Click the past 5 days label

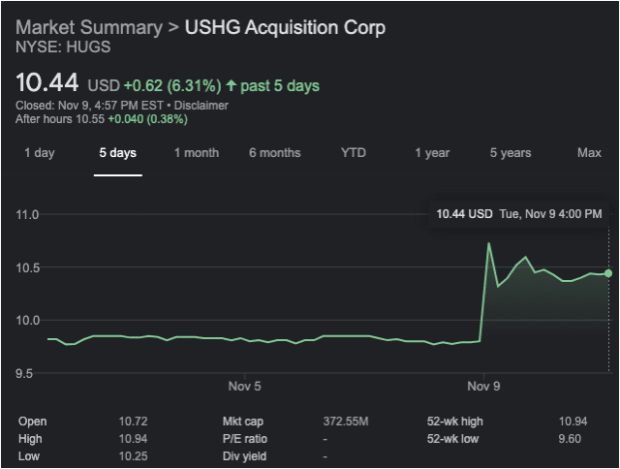point(280,86)
